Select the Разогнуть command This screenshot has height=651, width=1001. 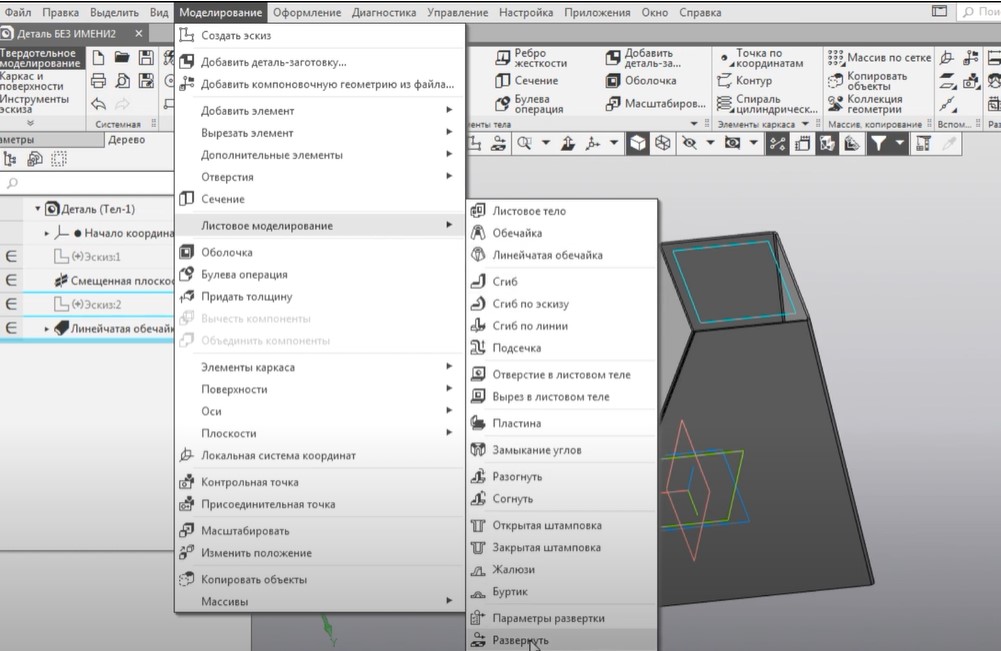click(x=562, y=477)
